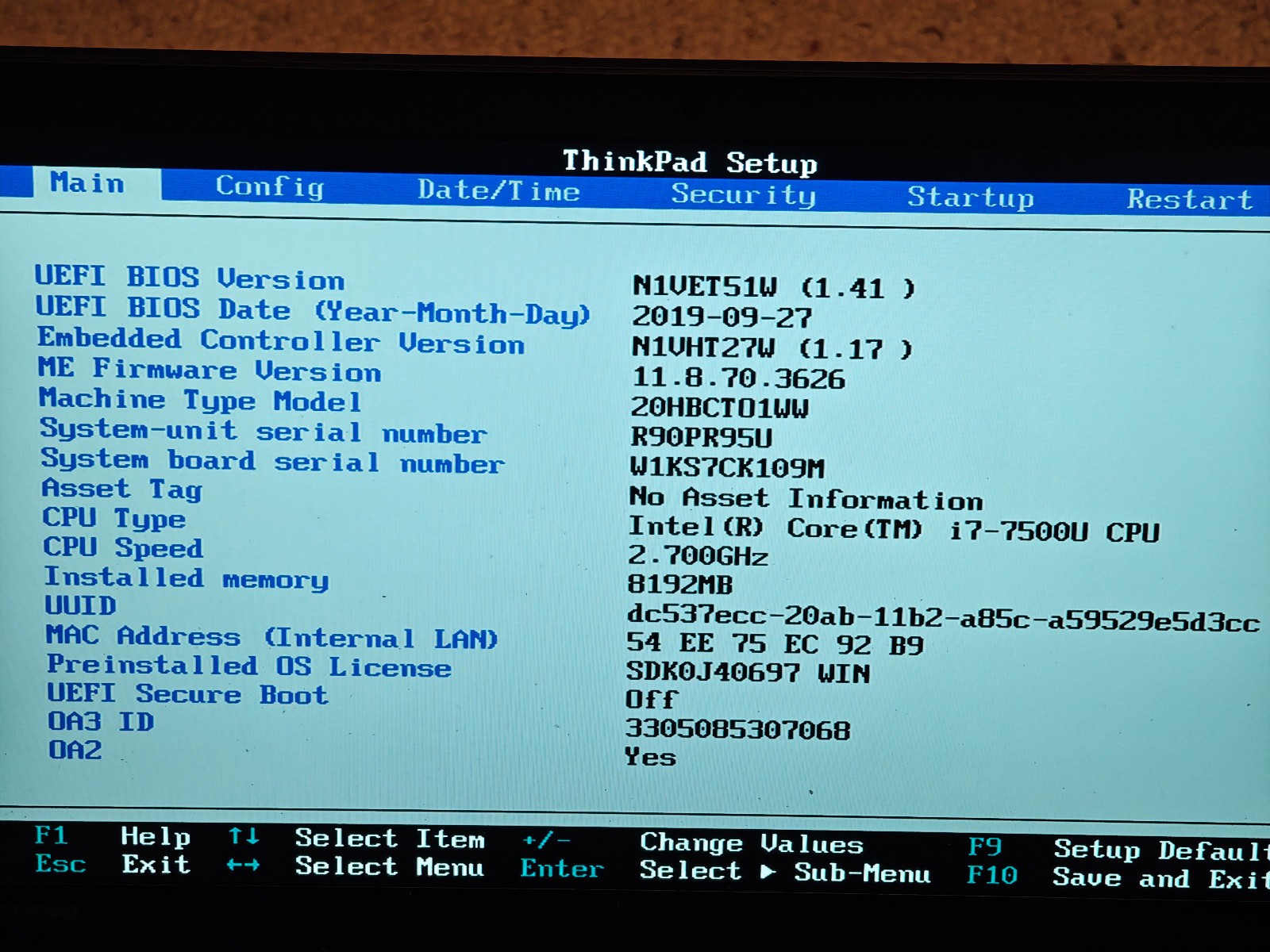Click the Esc key hint
The height and width of the screenshot is (952, 1270).
click(x=60, y=863)
